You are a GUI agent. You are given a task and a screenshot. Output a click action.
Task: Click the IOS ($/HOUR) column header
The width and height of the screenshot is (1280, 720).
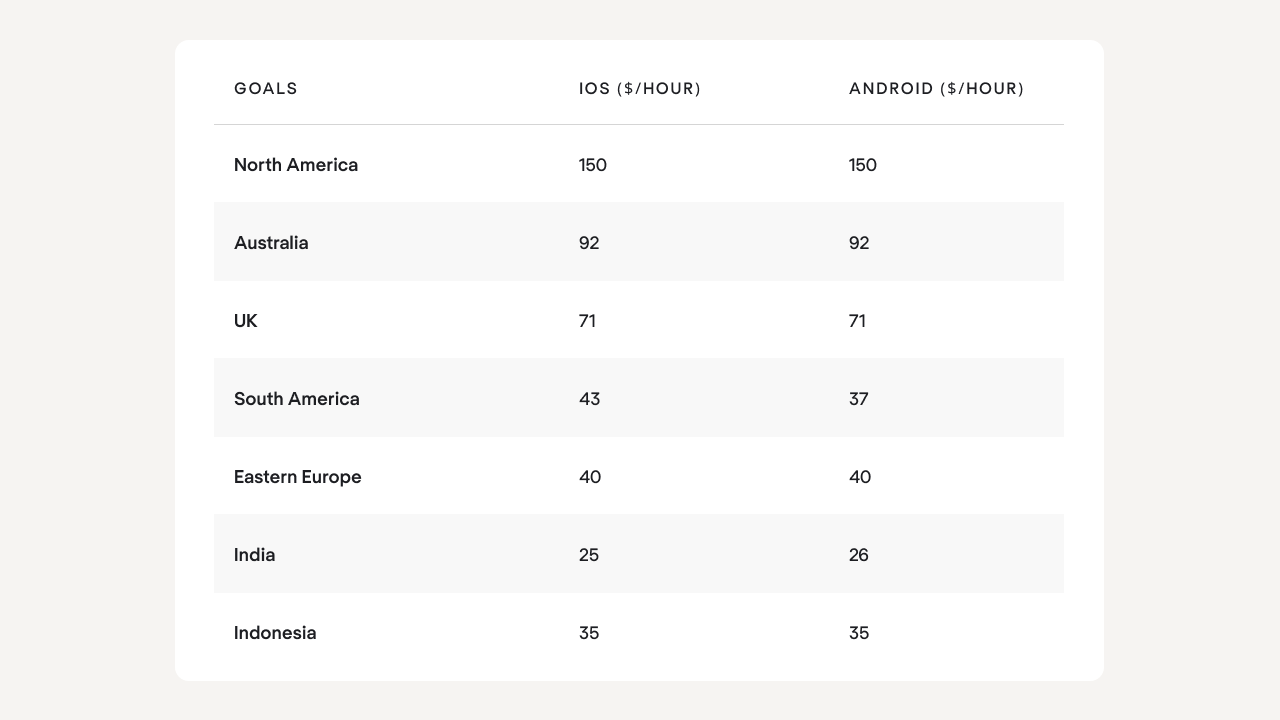point(640,89)
